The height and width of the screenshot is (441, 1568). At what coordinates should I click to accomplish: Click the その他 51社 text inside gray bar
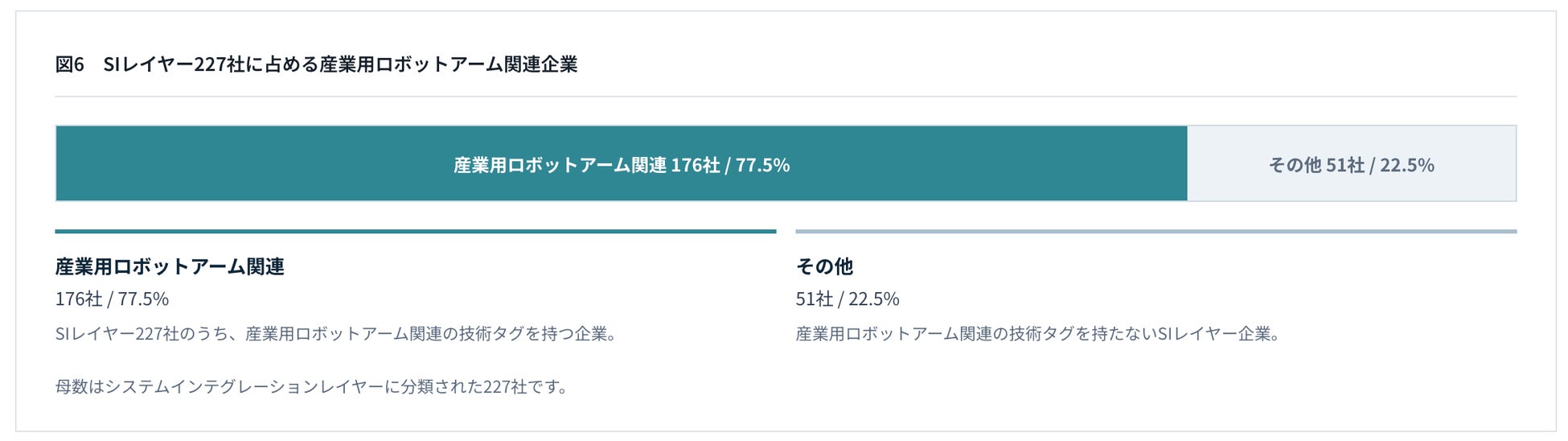1316,165
